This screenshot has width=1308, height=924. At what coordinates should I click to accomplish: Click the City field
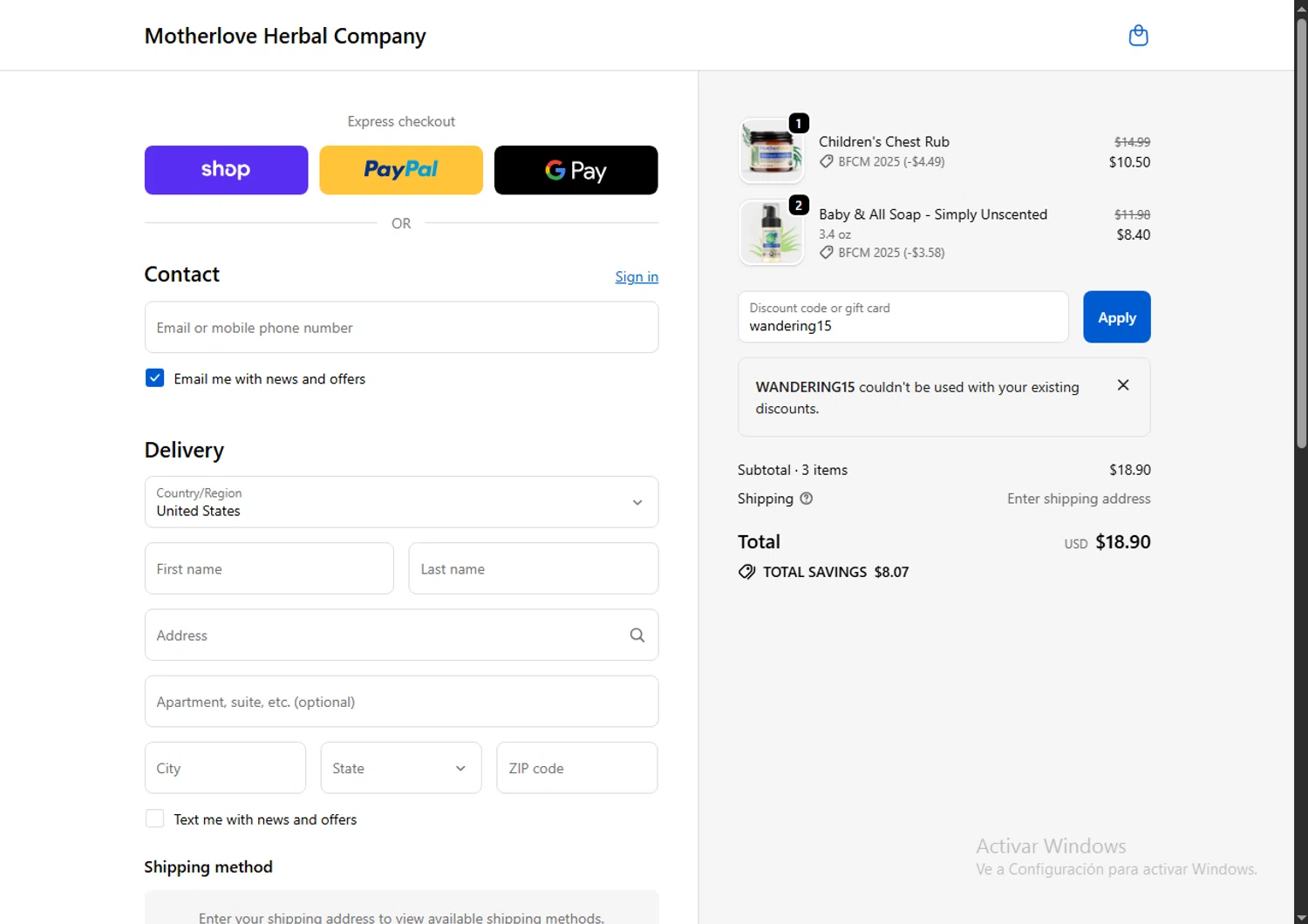point(225,768)
